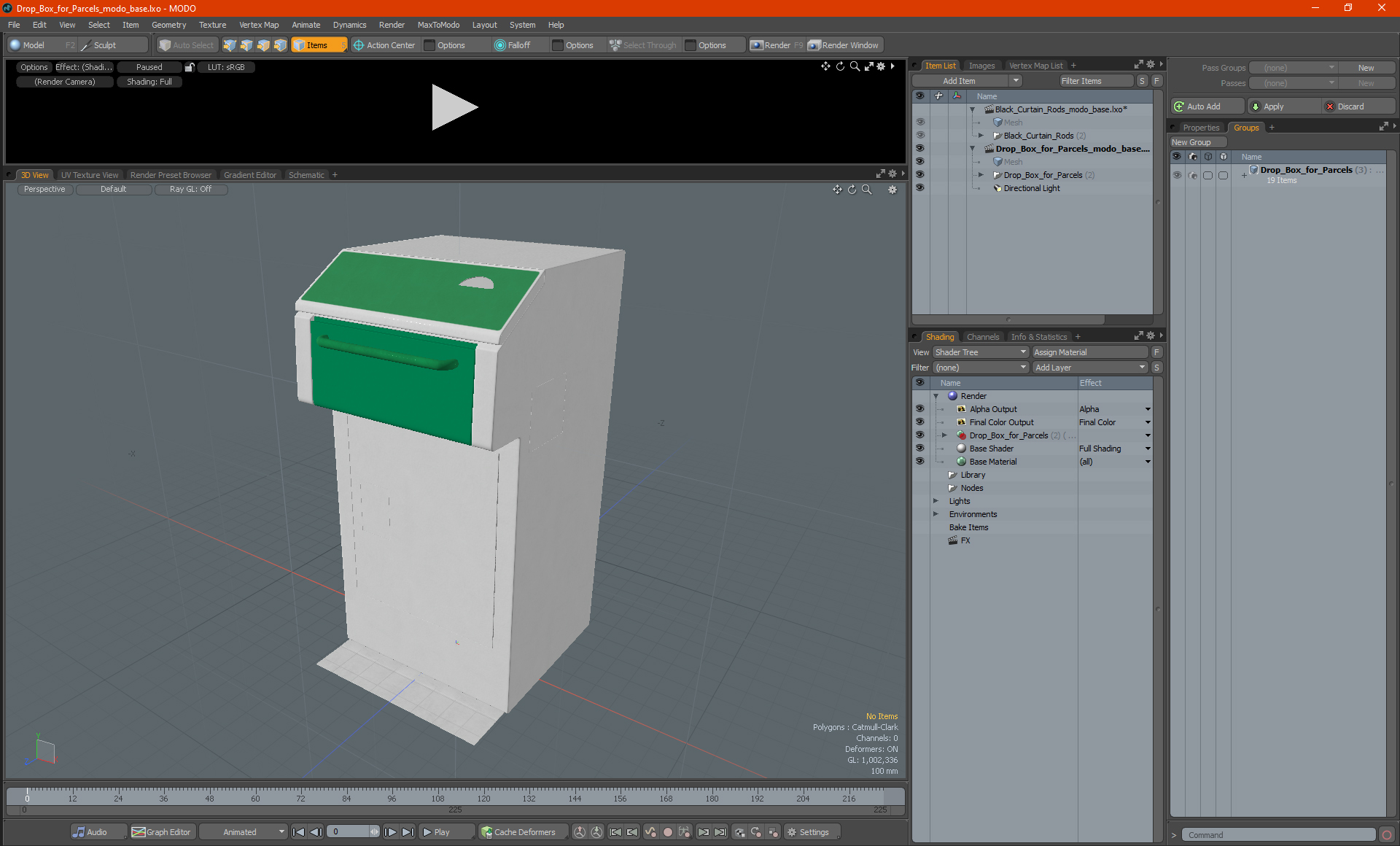Expand the Lights node
Viewport: 1400px width, 846px height.
pos(936,501)
